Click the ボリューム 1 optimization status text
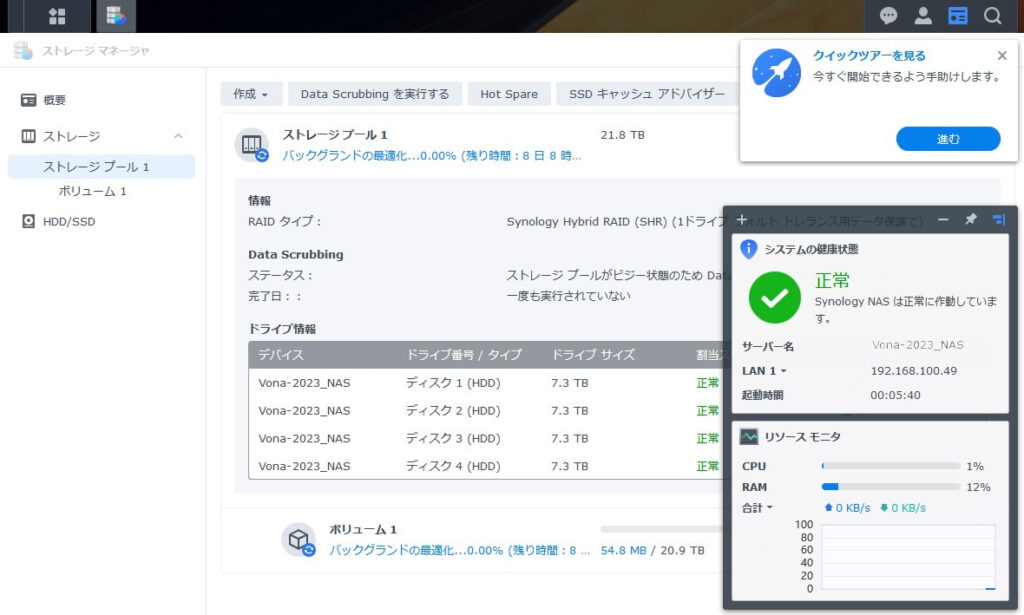1024x615 pixels. pos(459,550)
